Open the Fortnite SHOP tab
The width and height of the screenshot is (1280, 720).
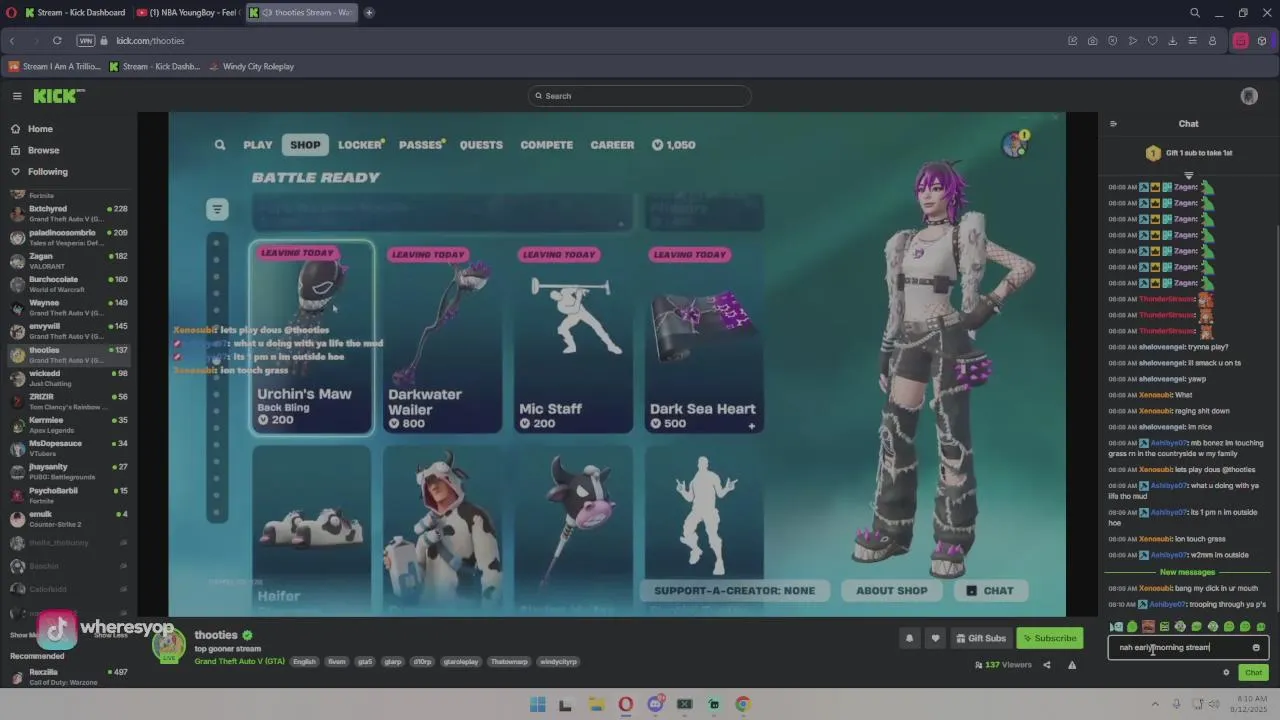click(305, 145)
